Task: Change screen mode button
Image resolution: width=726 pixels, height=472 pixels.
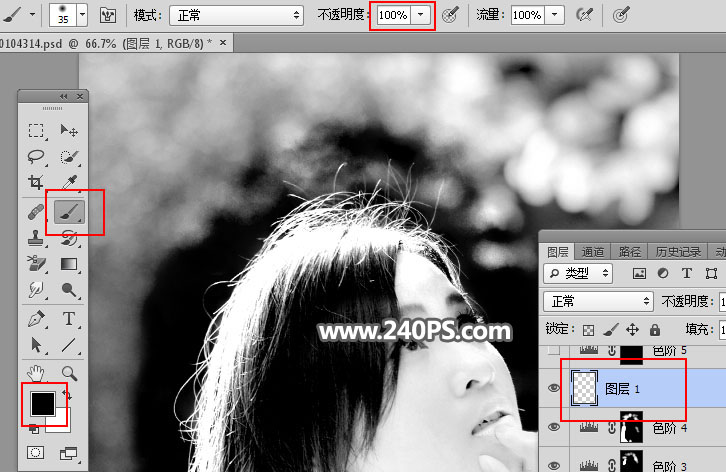Action: pyautogui.click(x=69, y=453)
